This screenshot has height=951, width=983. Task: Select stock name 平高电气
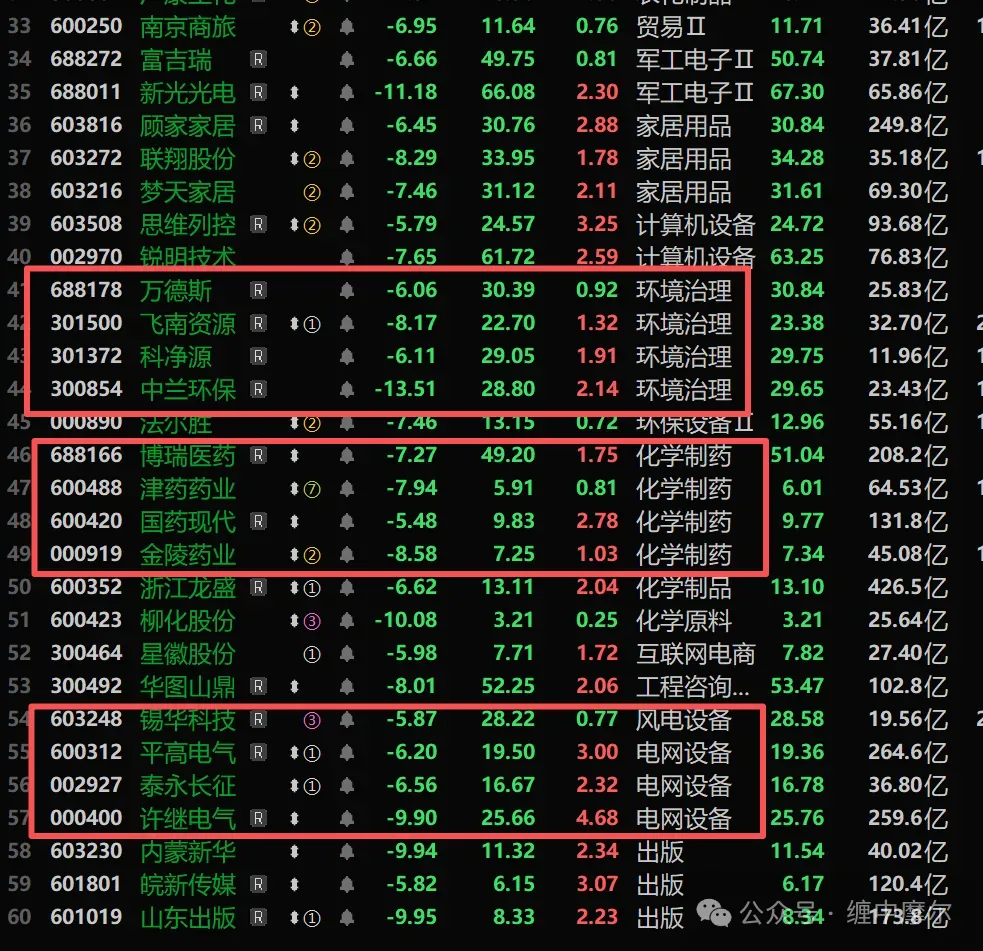tap(187, 753)
